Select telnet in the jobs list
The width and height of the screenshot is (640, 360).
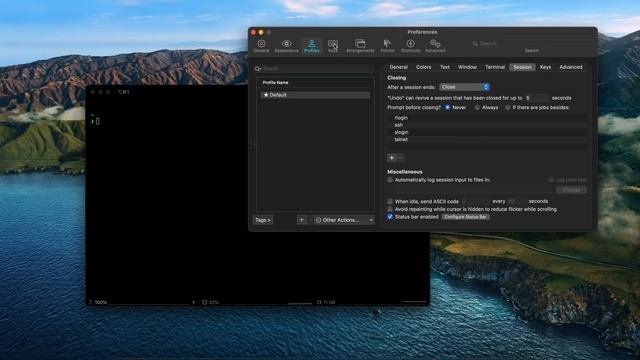pos(487,140)
